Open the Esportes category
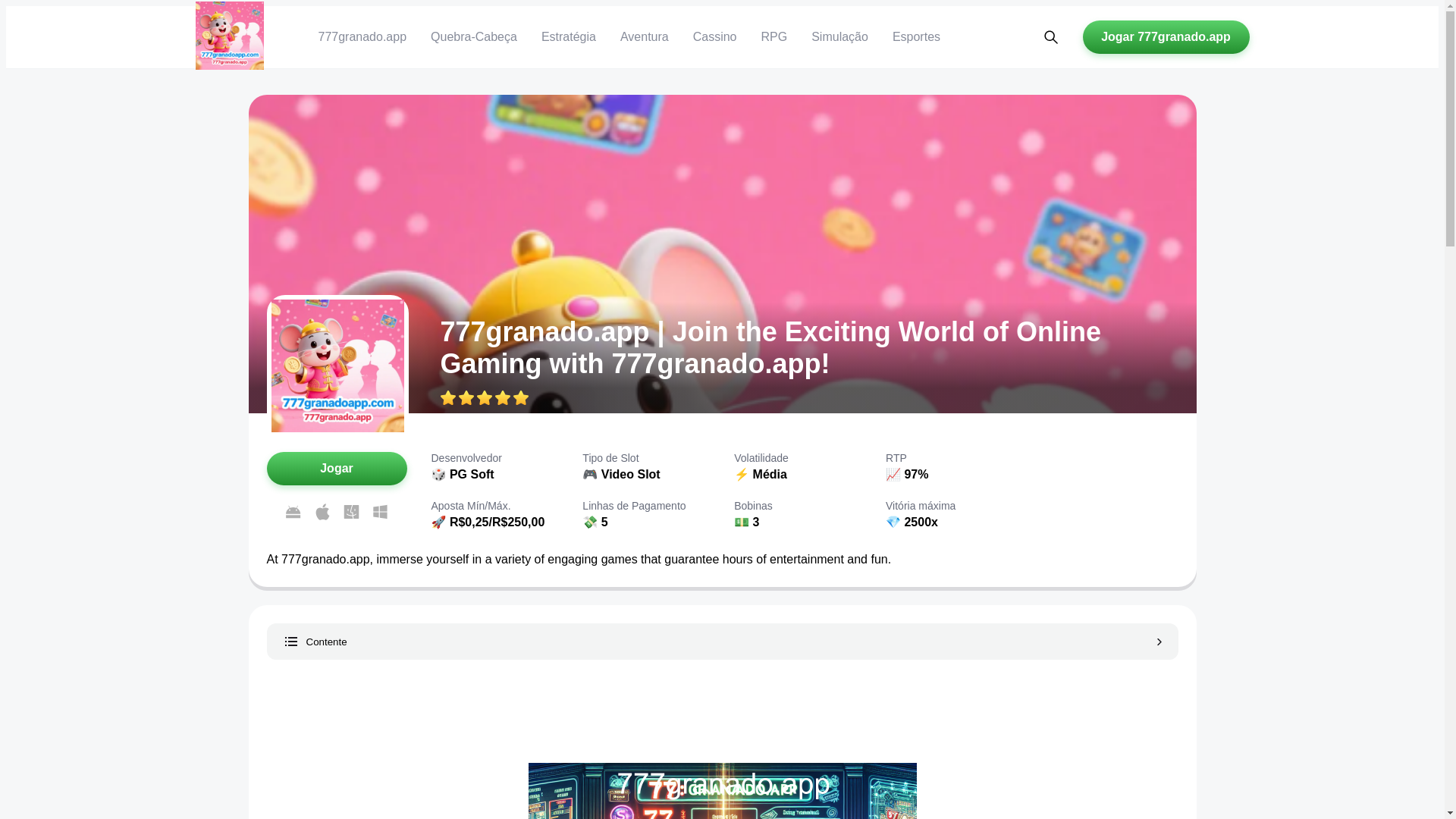This screenshot has height=819, width=1456. tap(916, 37)
